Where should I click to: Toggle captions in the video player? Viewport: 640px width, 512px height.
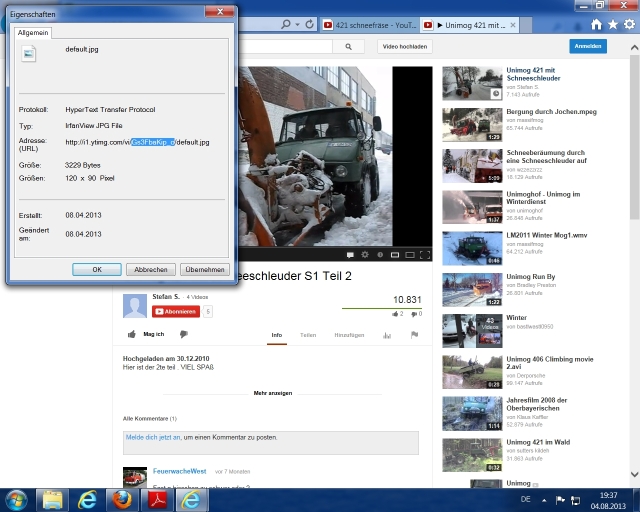coord(349,254)
